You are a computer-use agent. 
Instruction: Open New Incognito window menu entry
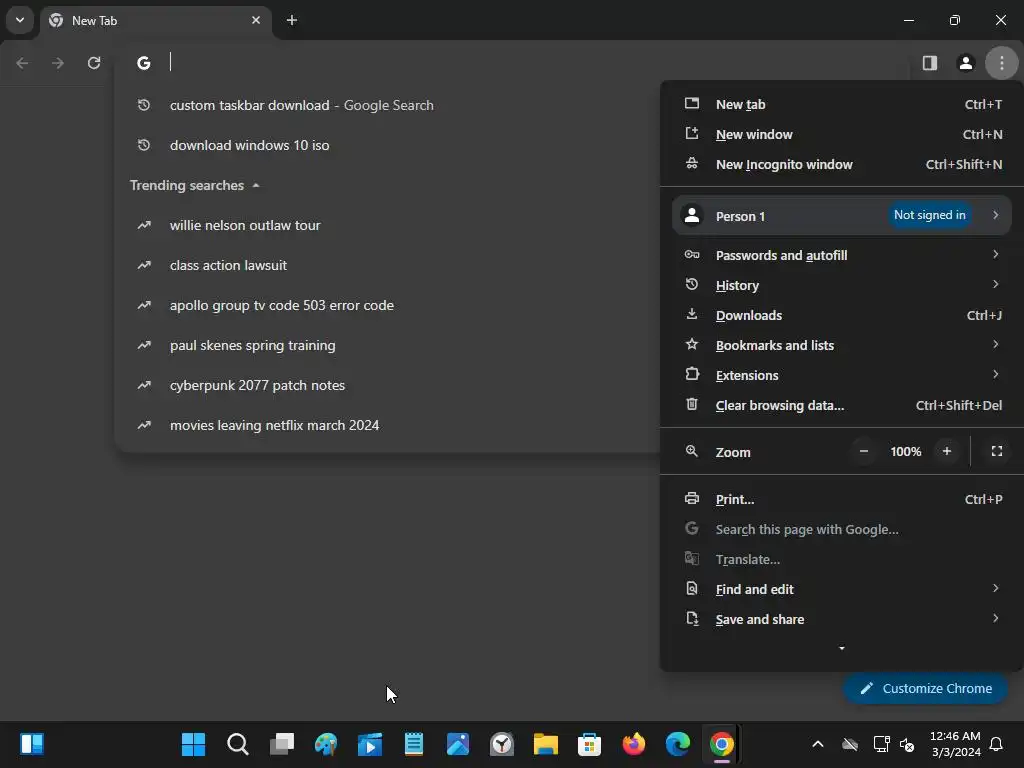[x=842, y=165]
